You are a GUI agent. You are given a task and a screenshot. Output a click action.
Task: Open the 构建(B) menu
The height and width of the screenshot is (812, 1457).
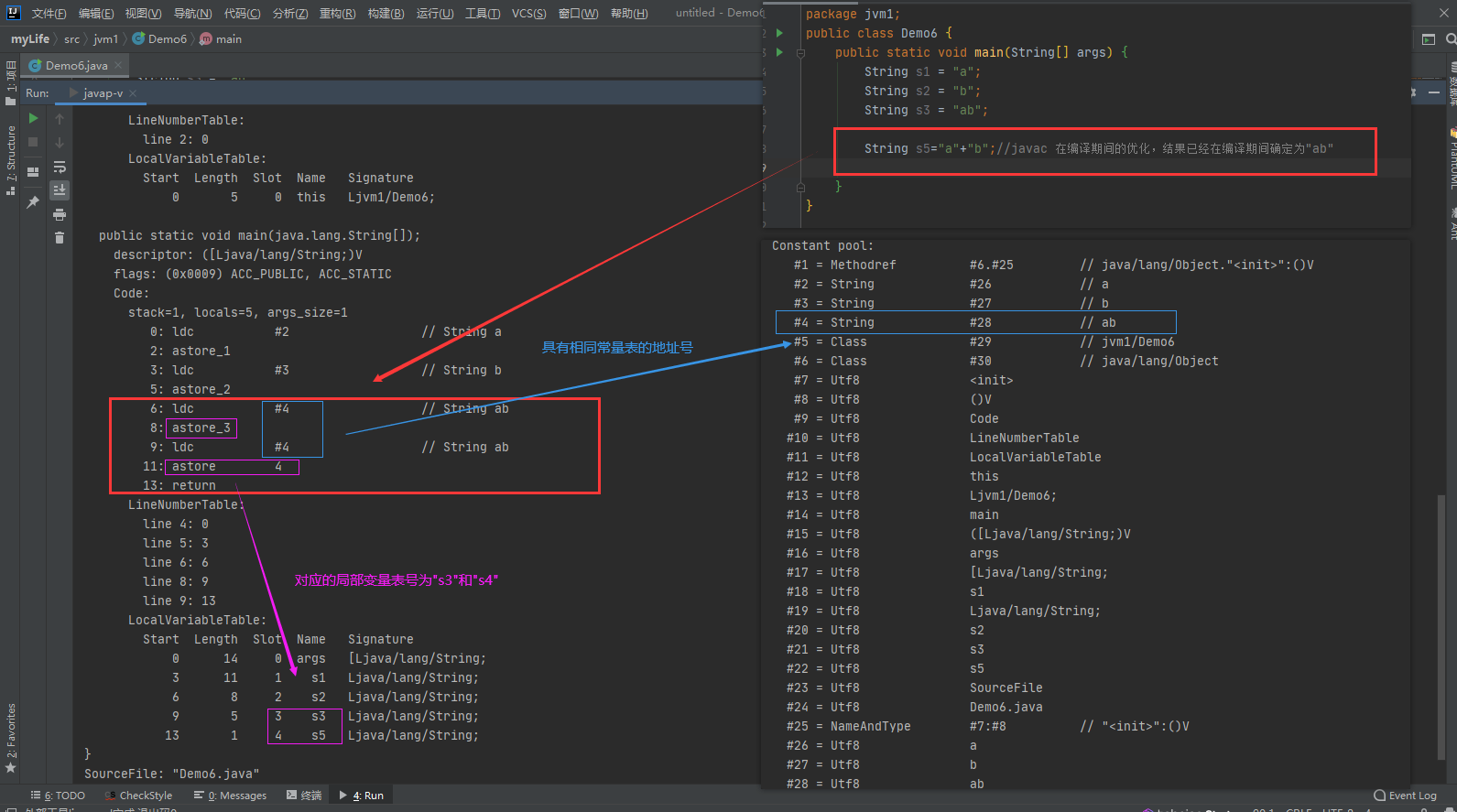coord(386,13)
